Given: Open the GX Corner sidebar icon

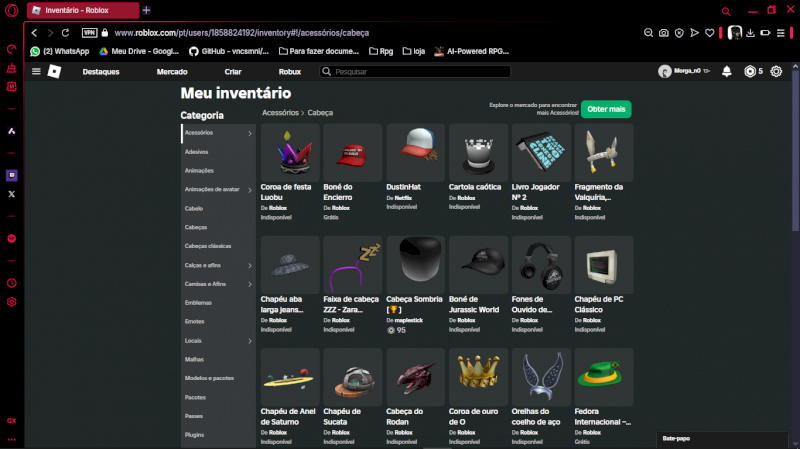Looking at the screenshot, I should (12, 420).
